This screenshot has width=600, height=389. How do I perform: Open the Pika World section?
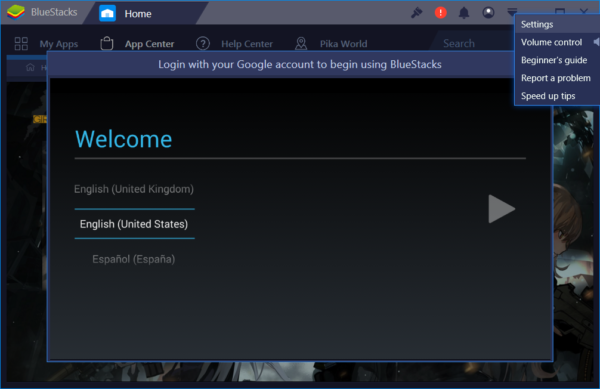tap(343, 44)
